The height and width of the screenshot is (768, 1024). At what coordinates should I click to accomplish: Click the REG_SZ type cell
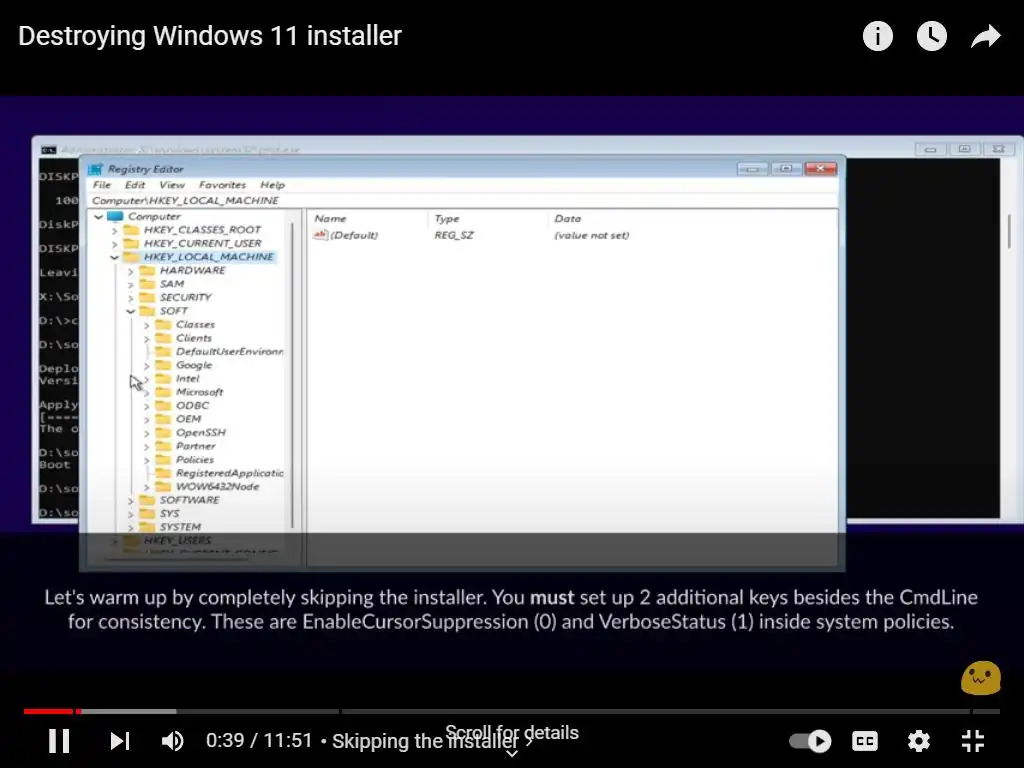(x=453, y=235)
